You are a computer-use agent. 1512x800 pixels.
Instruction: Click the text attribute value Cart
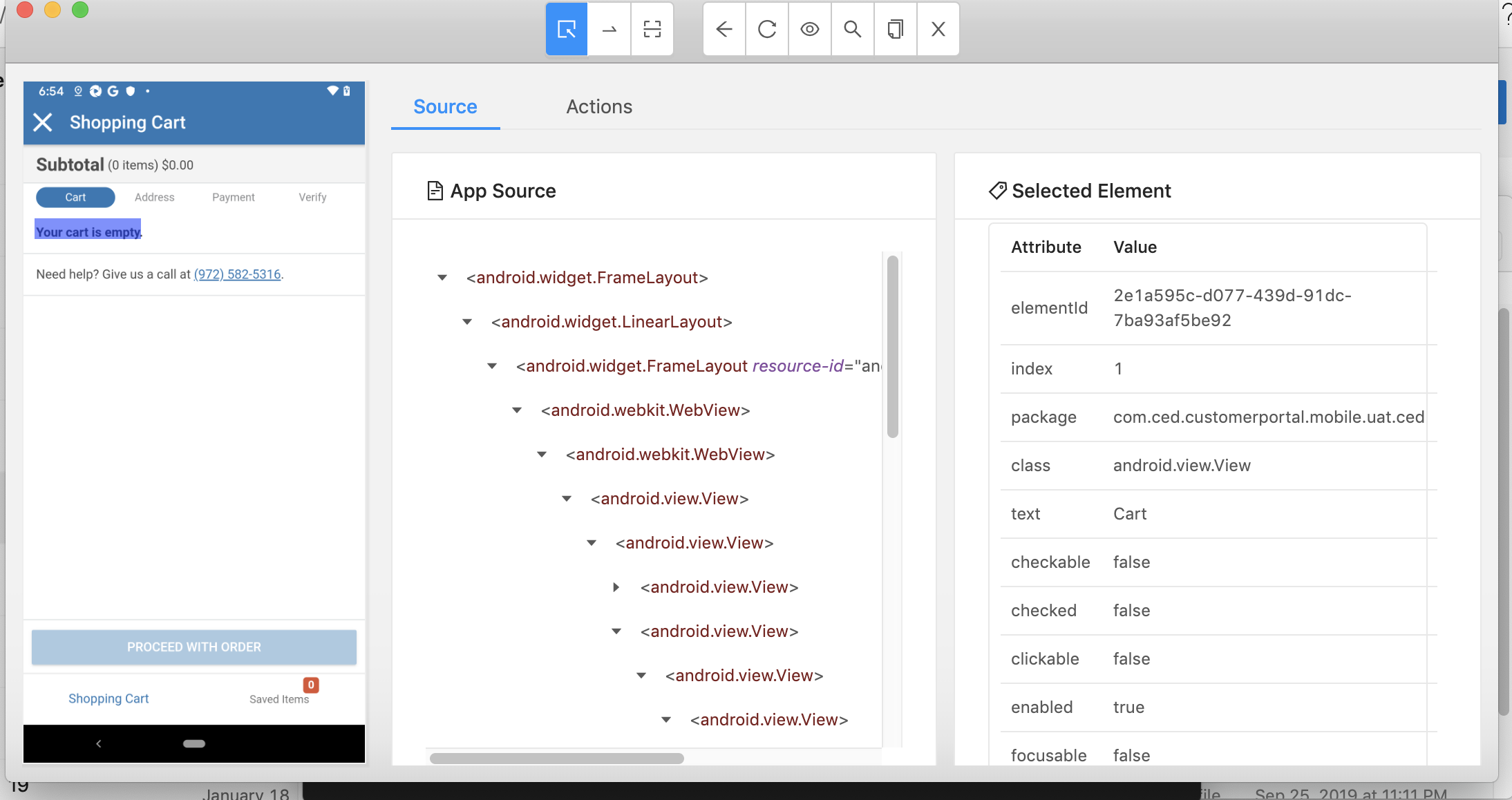pyautogui.click(x=1130, y=514)
